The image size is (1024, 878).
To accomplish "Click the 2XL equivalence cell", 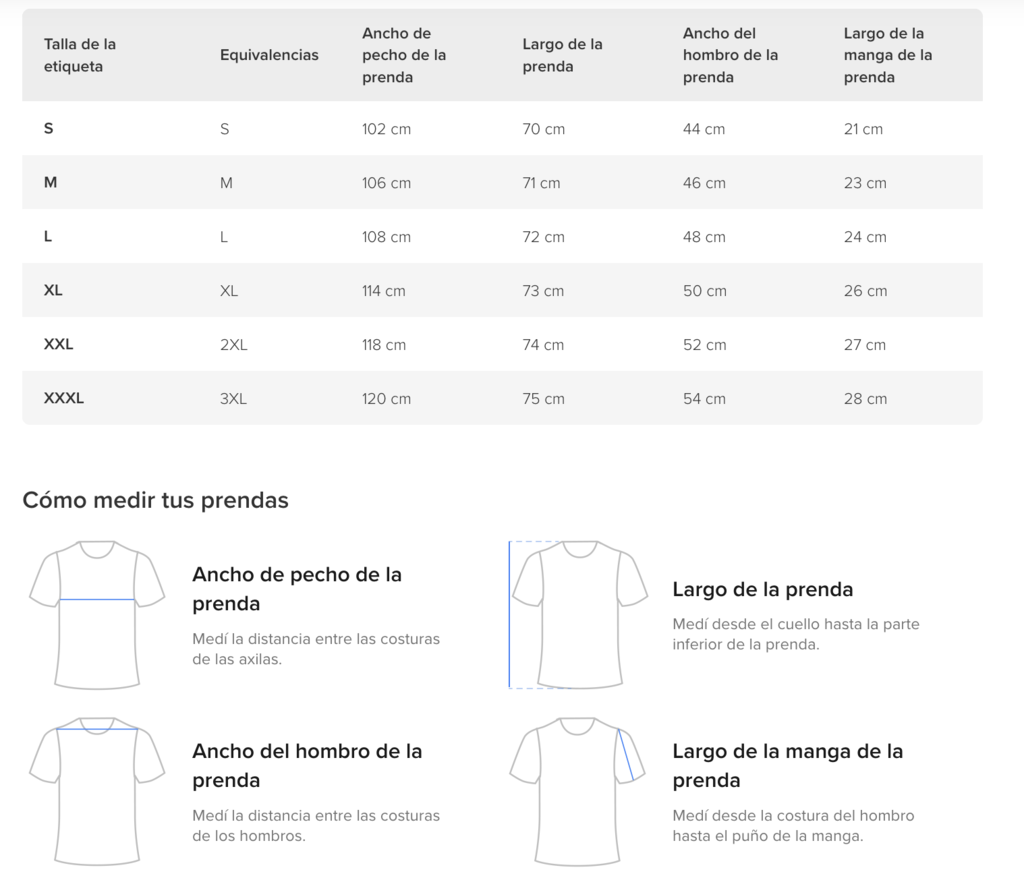I will pos(233,344).
